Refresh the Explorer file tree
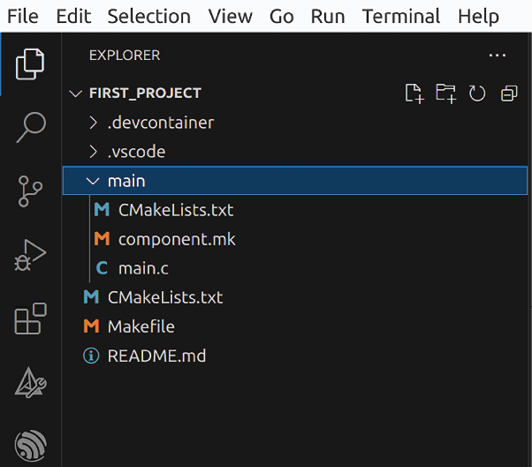 point(477,93)
